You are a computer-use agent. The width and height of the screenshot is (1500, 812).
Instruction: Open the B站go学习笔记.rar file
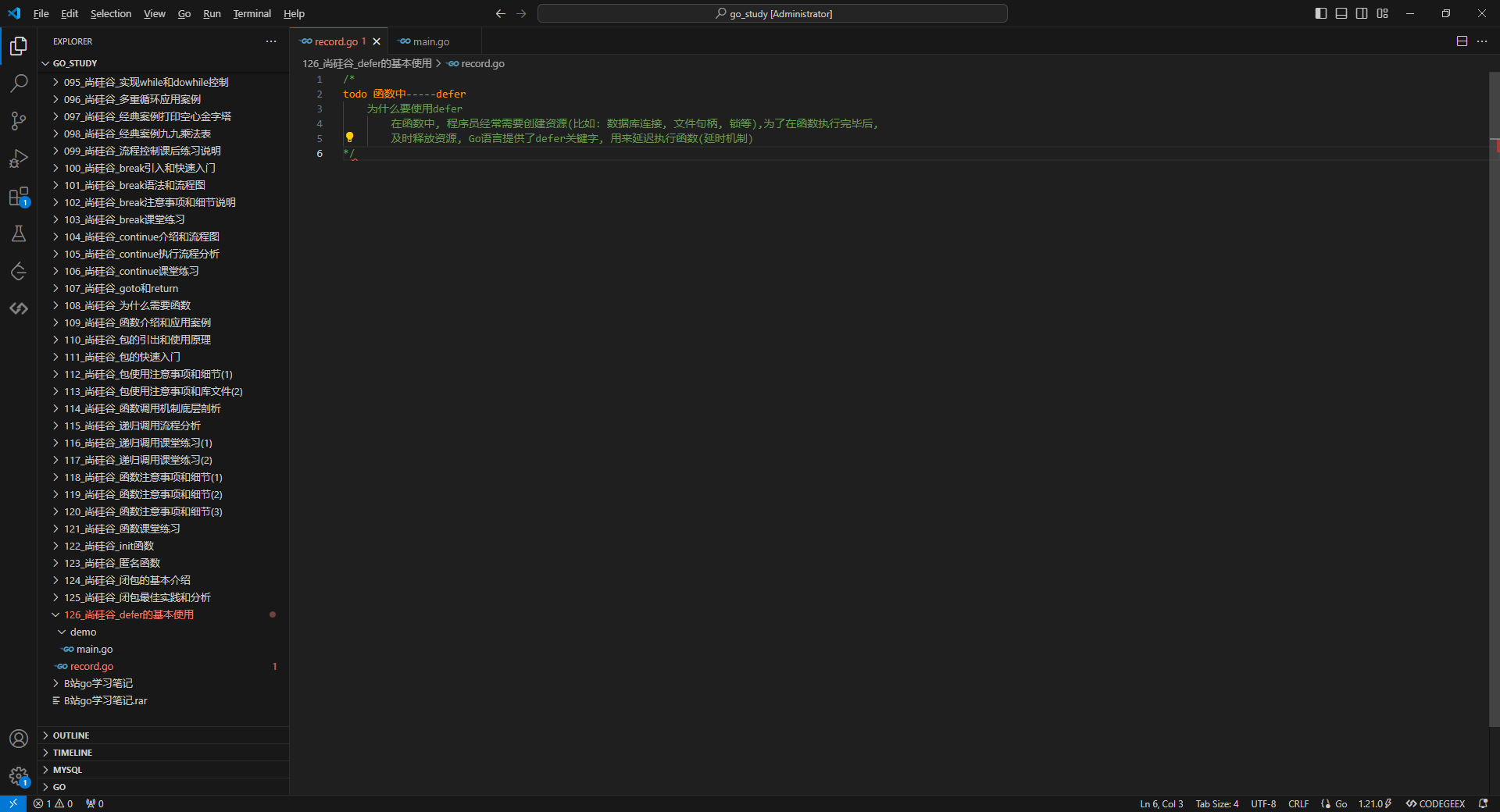click(x=164, y=700)
